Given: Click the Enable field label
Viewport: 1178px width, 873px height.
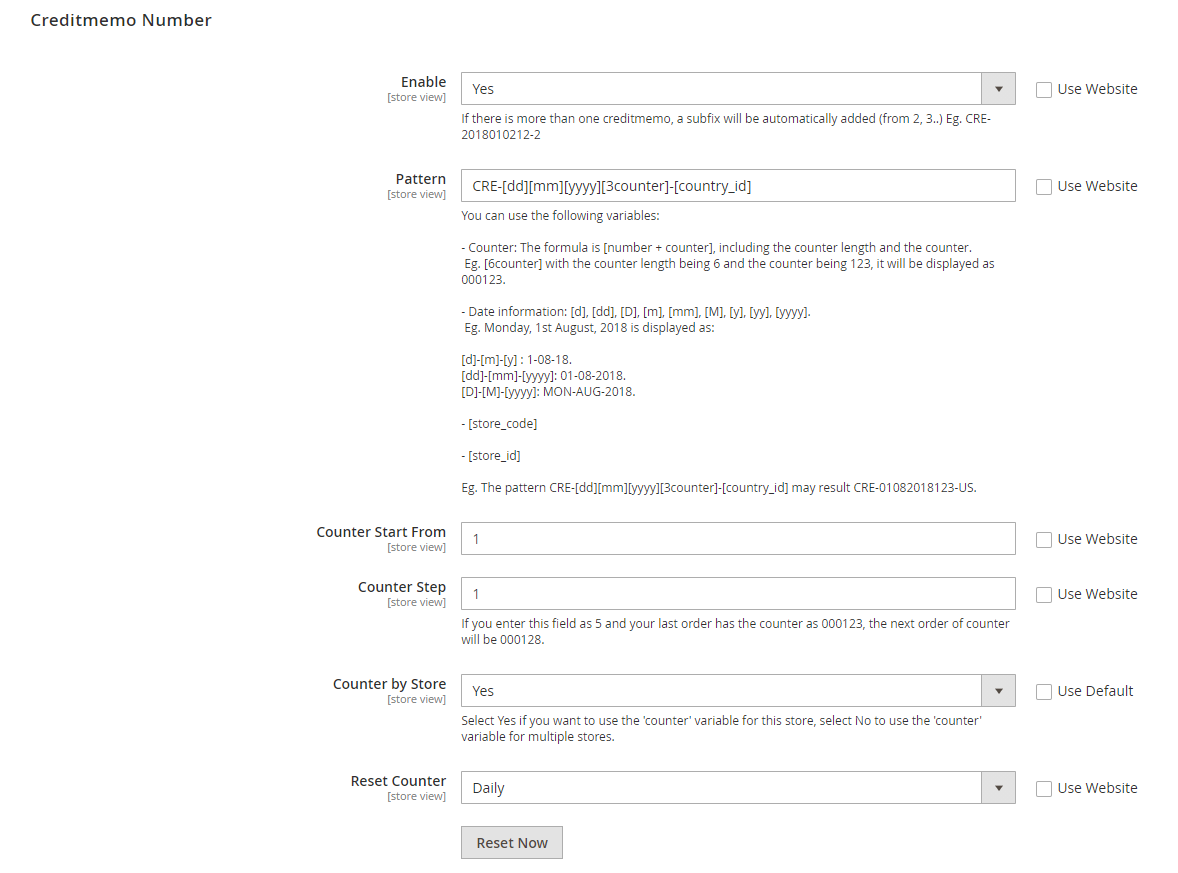Looking at the screenshot, I should coord(423,82).
